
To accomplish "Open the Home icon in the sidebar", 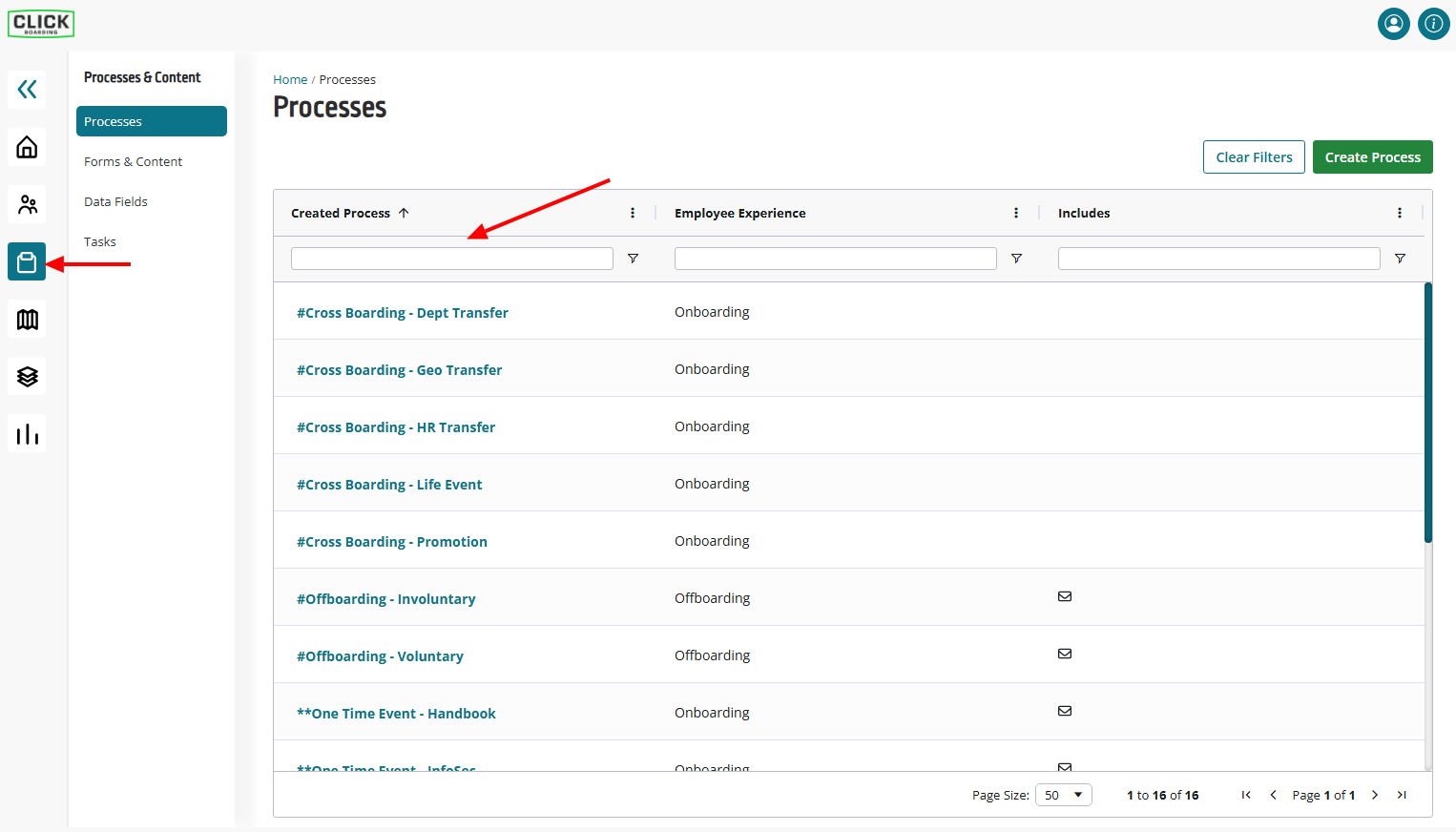I will 26,147.
